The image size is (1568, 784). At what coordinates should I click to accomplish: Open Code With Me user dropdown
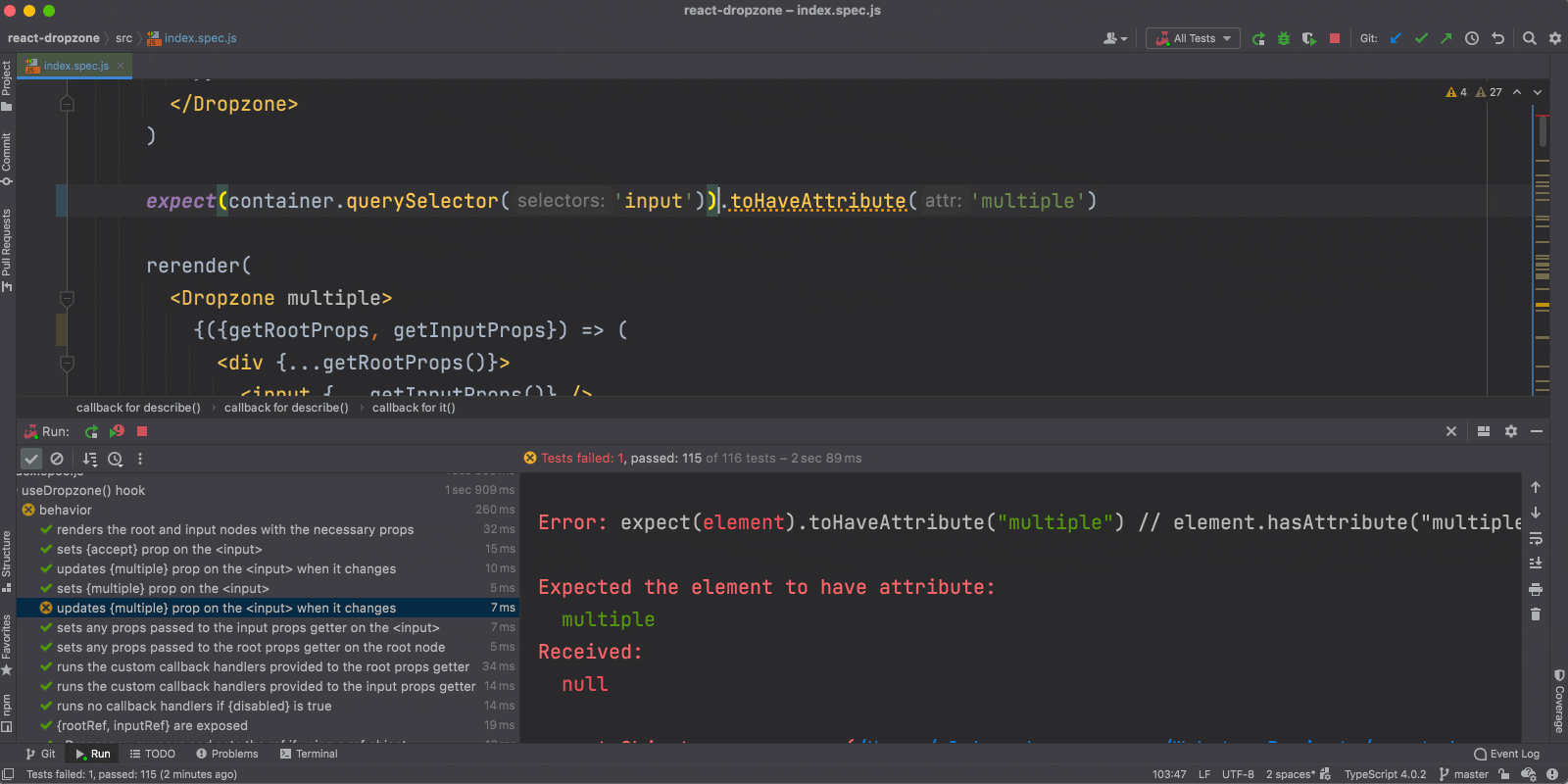(x=1115, y=38)
